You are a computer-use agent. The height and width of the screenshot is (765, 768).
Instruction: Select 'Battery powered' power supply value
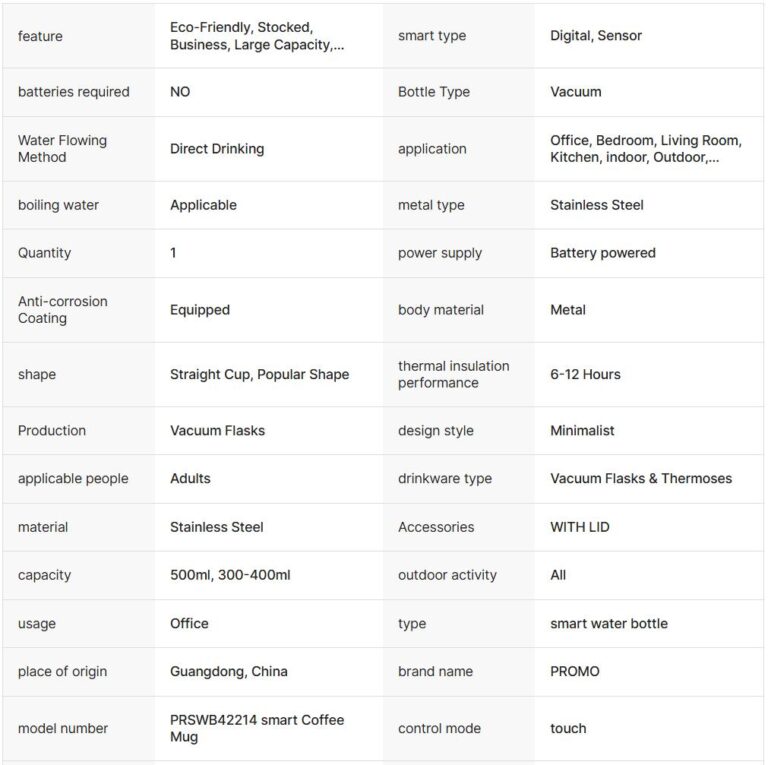[x=603, y=253]
